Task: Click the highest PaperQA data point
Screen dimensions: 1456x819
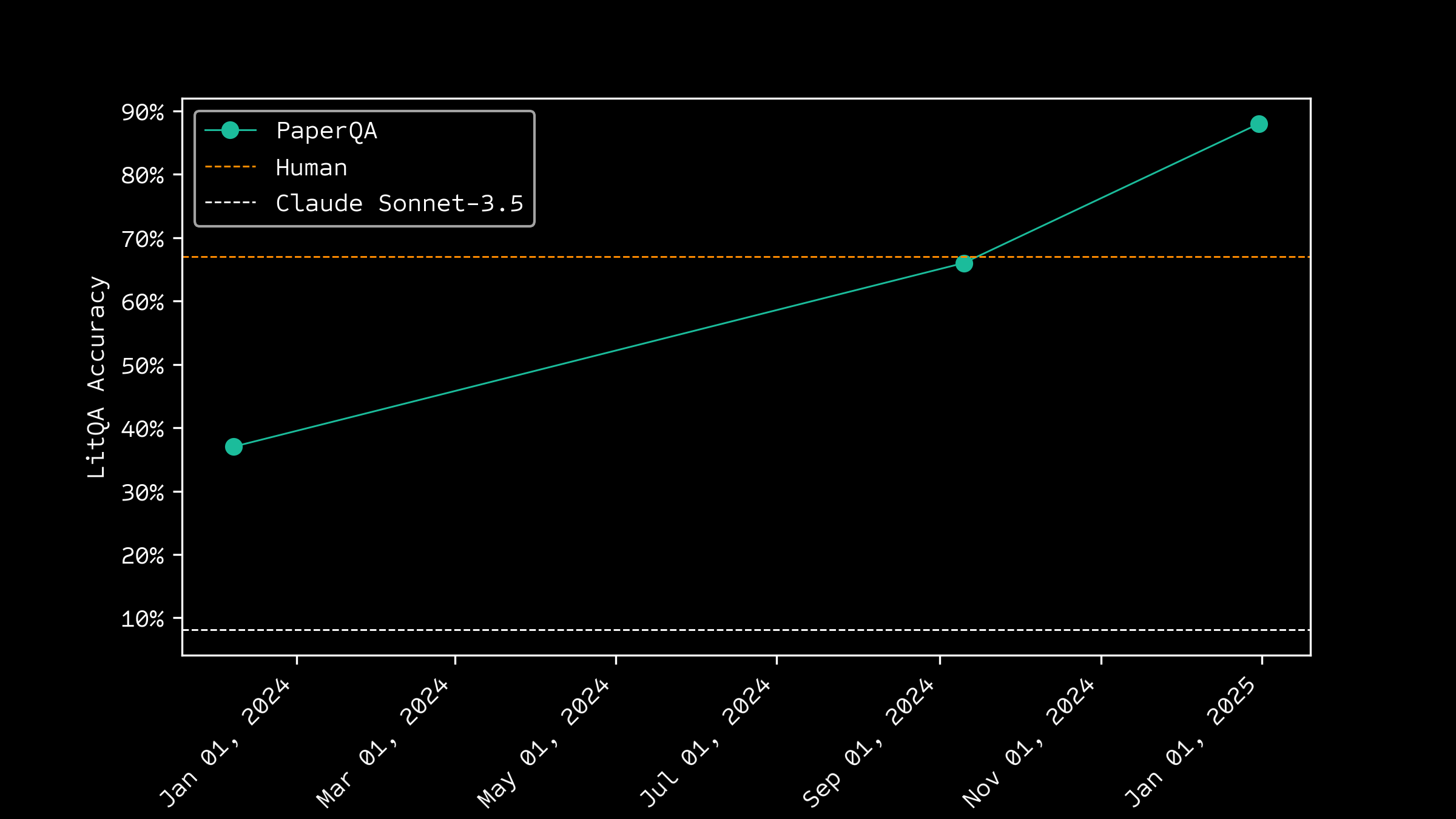Action: point(1259,124)
